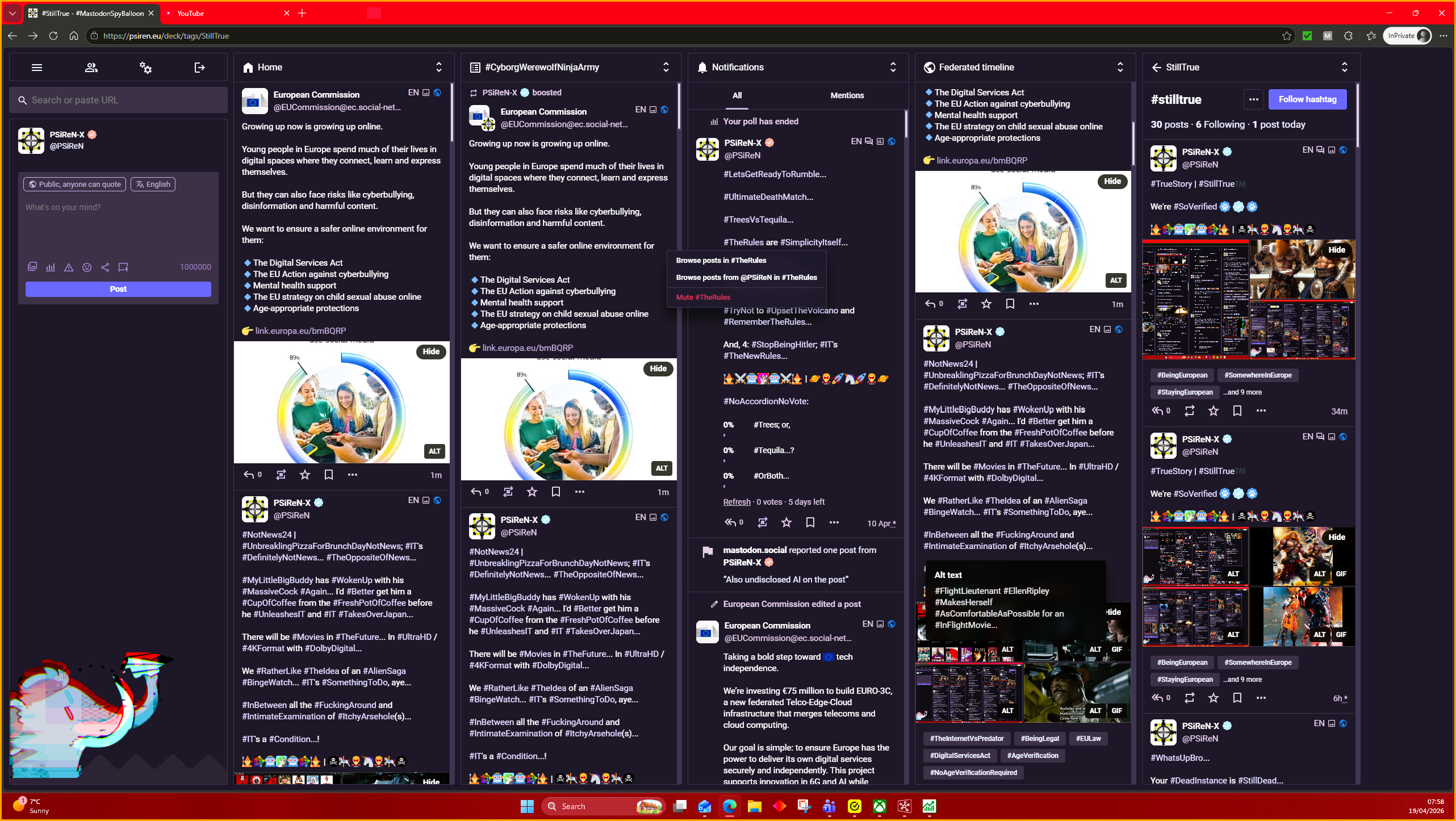The height and width of the screenshot is (821, 1456).
Task: Bookmark the 6h #TrueStory post
Action: [1237, 698]
